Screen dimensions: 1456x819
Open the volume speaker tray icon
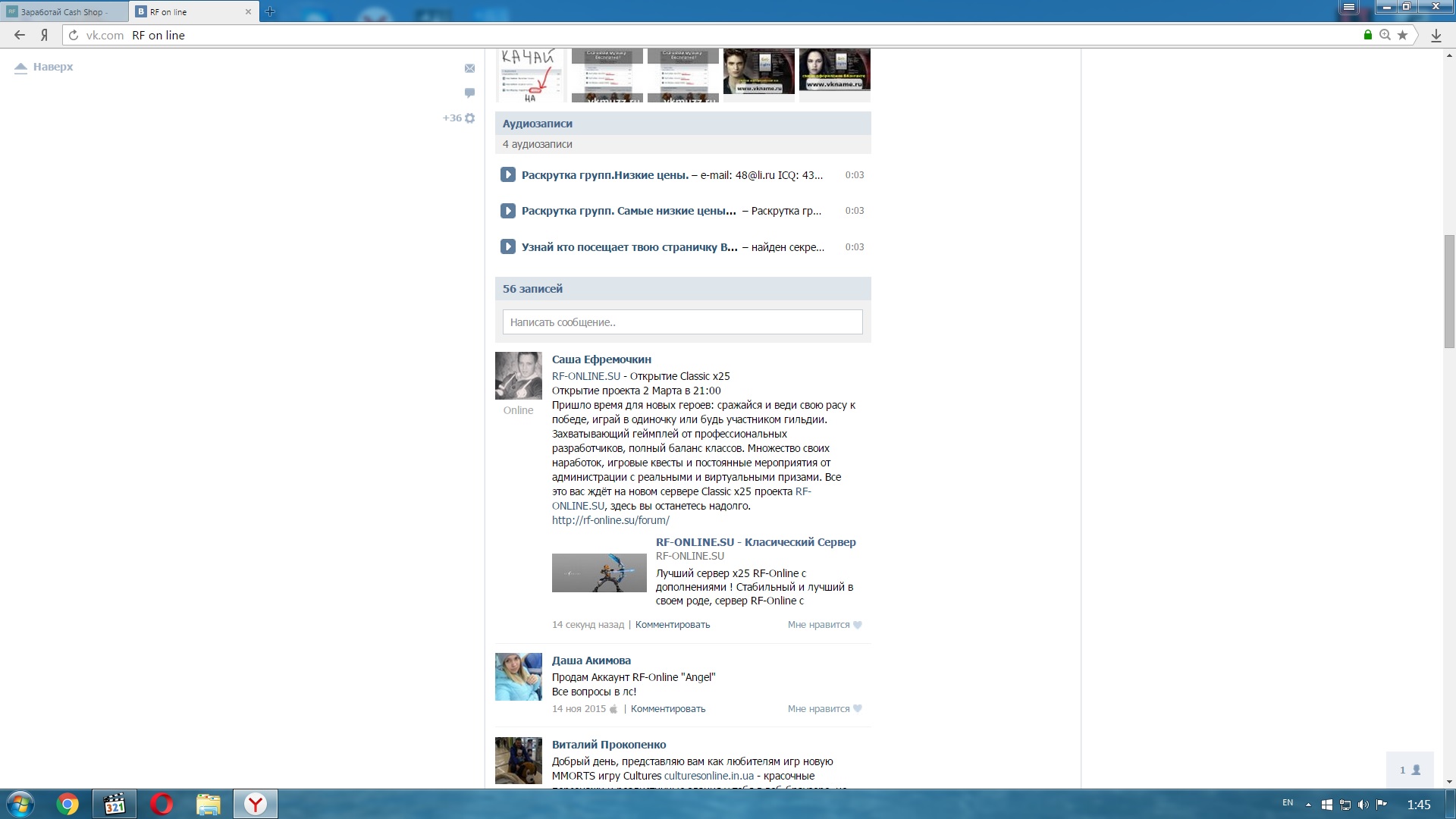click(1363, 805)
